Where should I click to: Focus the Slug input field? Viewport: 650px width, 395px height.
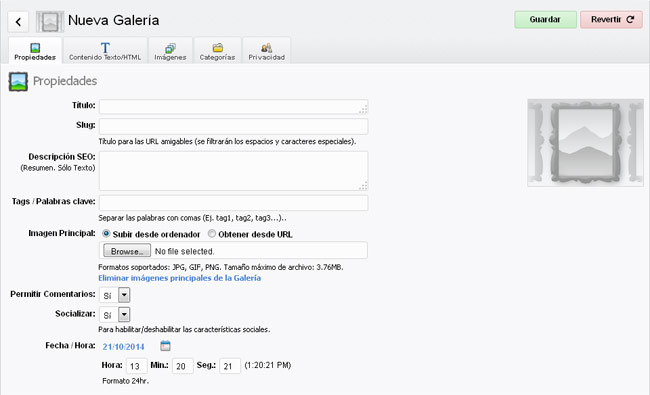233,126
